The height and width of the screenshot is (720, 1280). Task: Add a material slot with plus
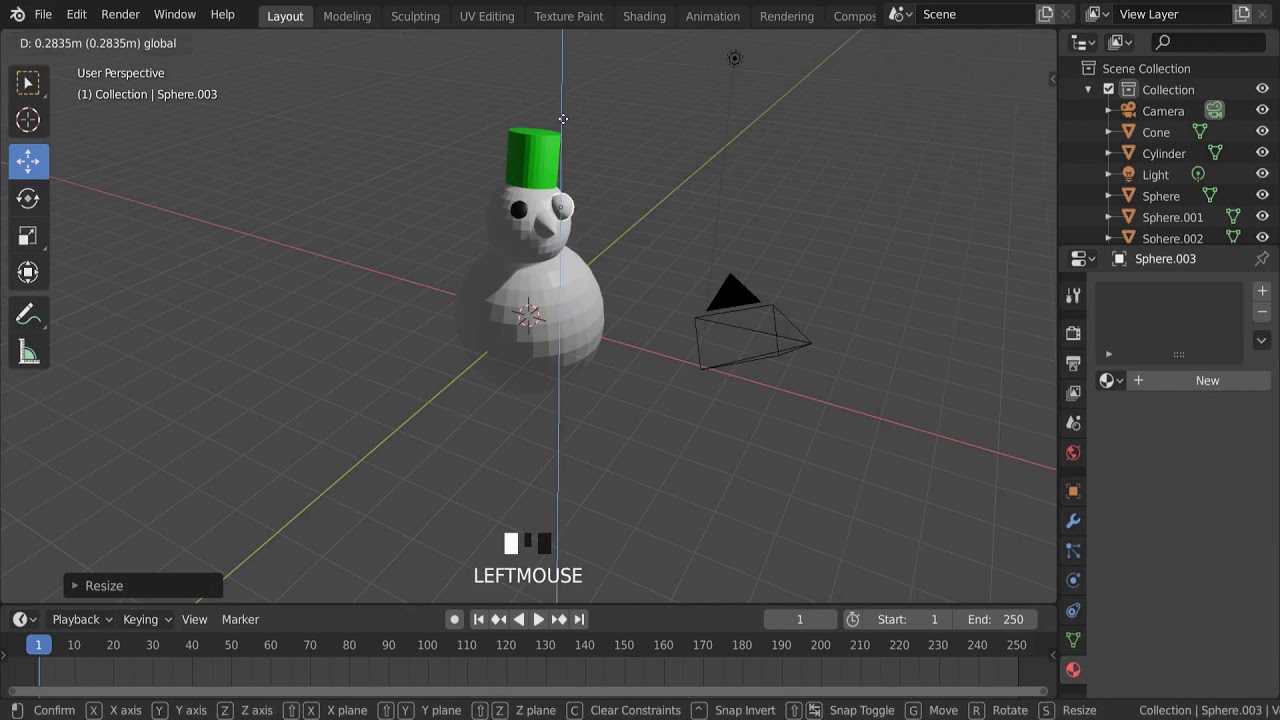[x=1262, y=291]
